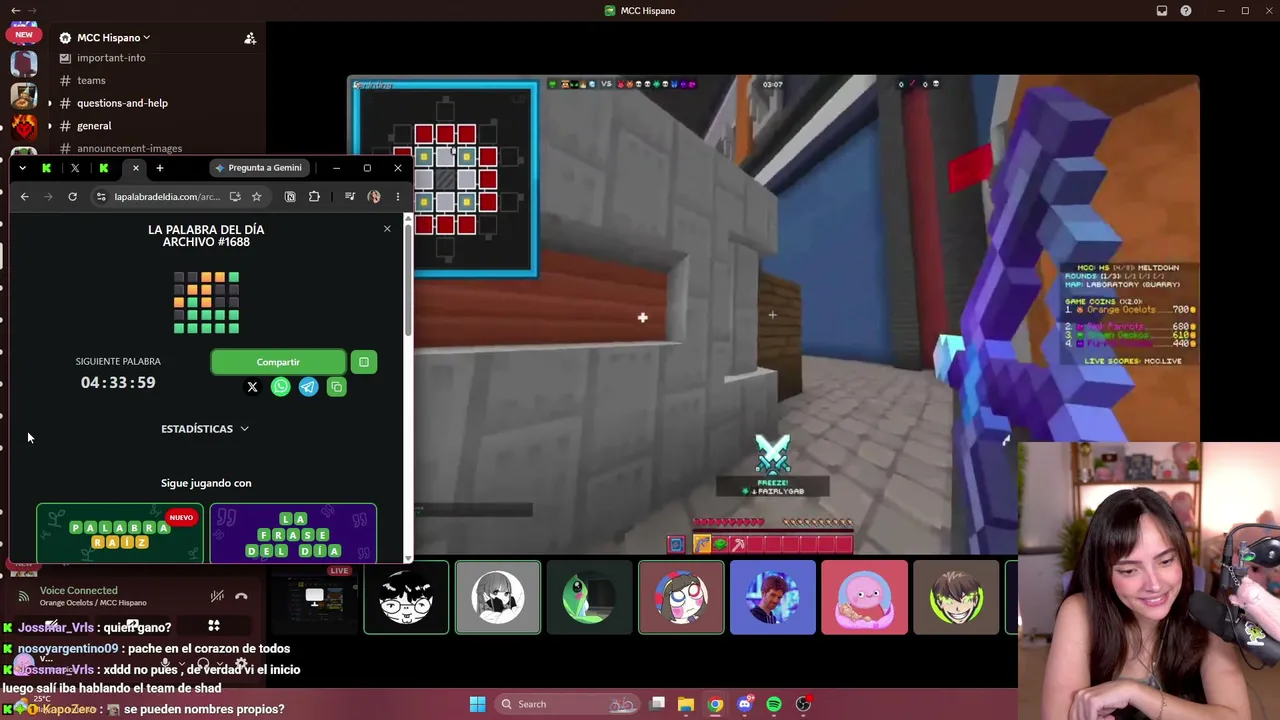Switch to the first Kick tab

point(46,168)
